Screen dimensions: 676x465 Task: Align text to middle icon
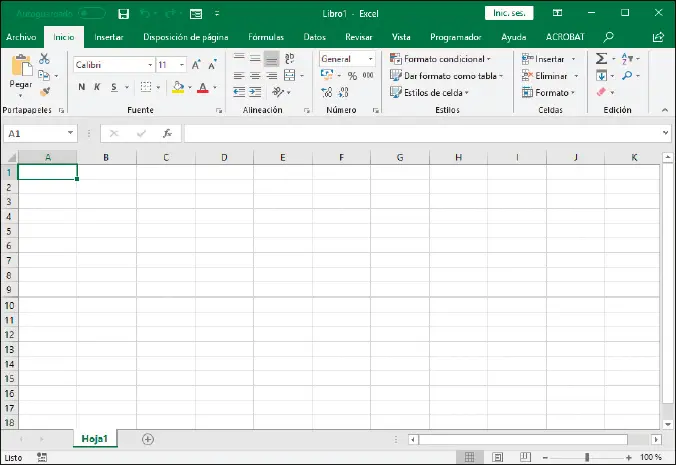click(x=255, y=58)
